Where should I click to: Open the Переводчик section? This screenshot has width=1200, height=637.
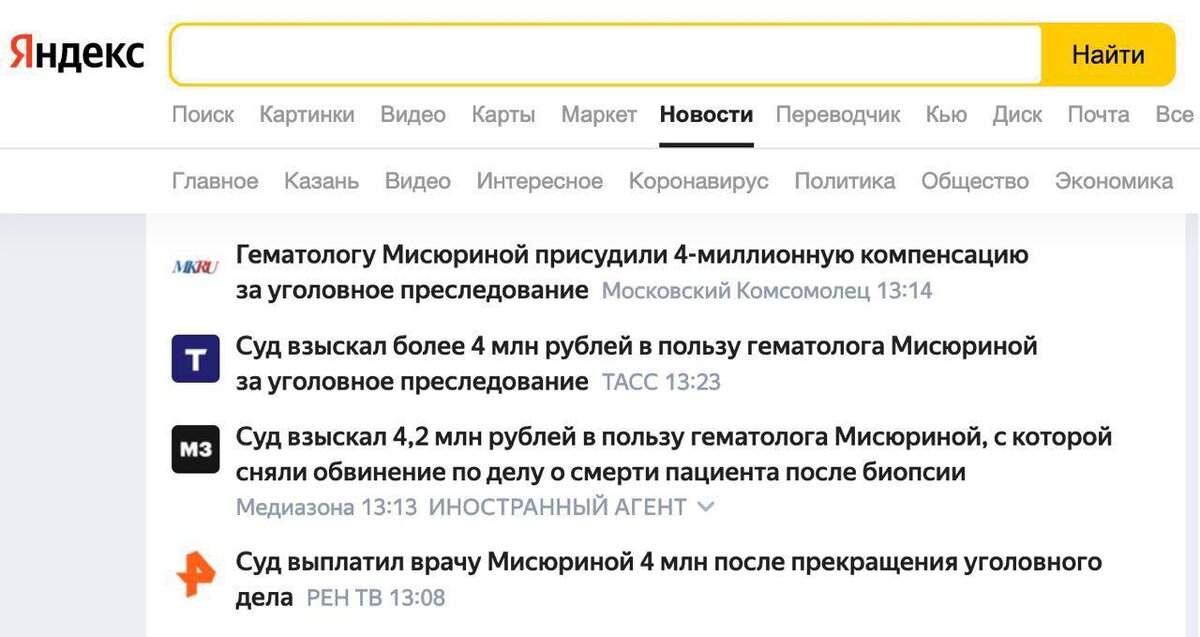tap(840, 114)
